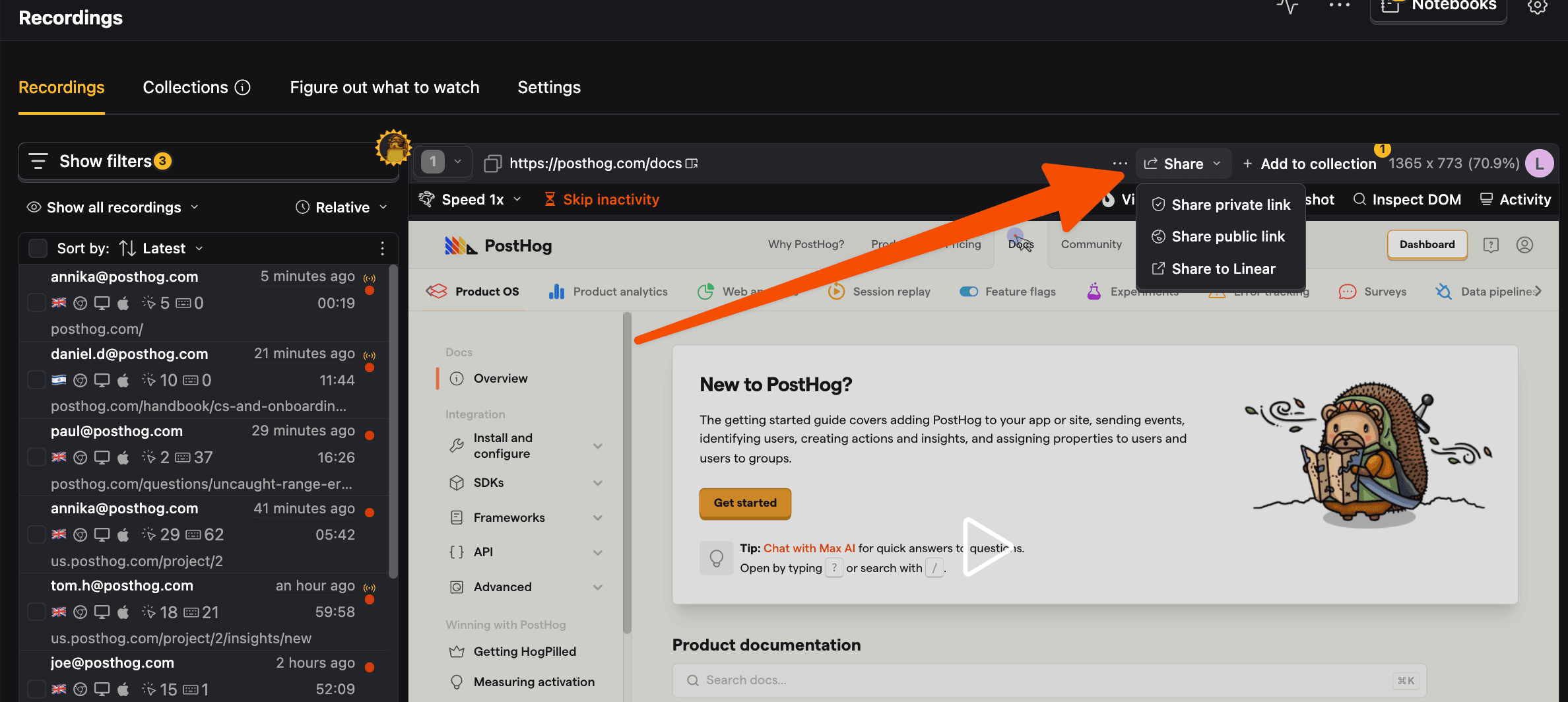
Task: Select the Session replay tab
Action: (x=879, y=291)
